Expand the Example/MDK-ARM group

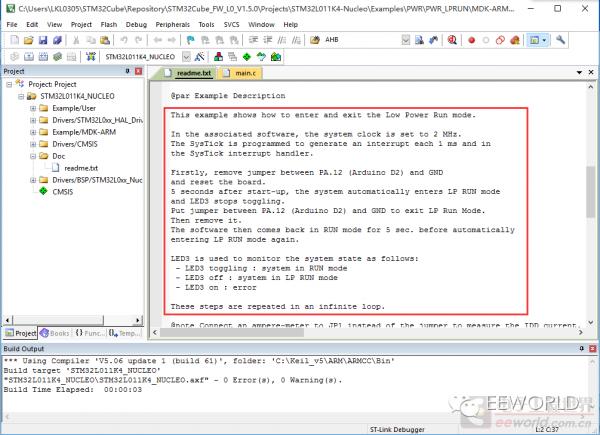33,132
